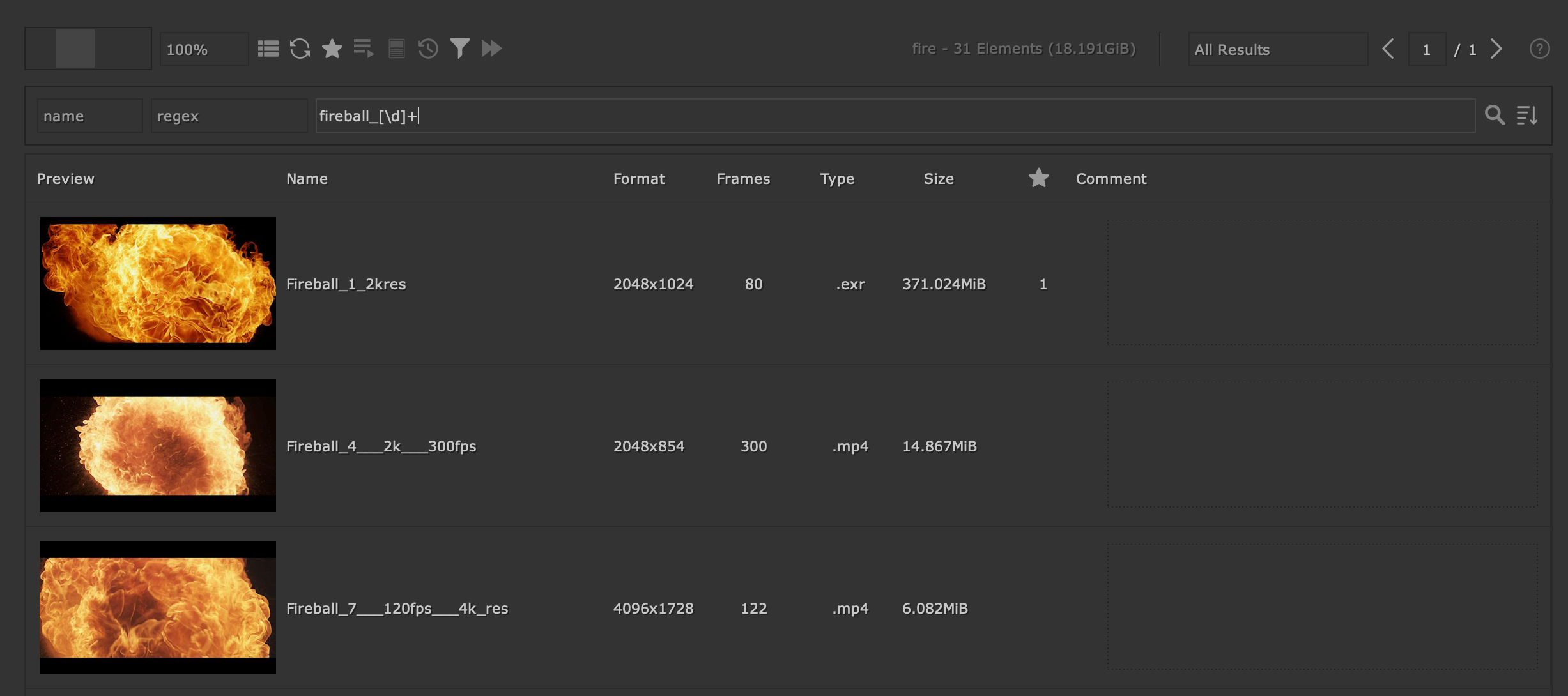Click the playlist queue icon
This screenshot has width=1568, height=696.
pos(364,49)
